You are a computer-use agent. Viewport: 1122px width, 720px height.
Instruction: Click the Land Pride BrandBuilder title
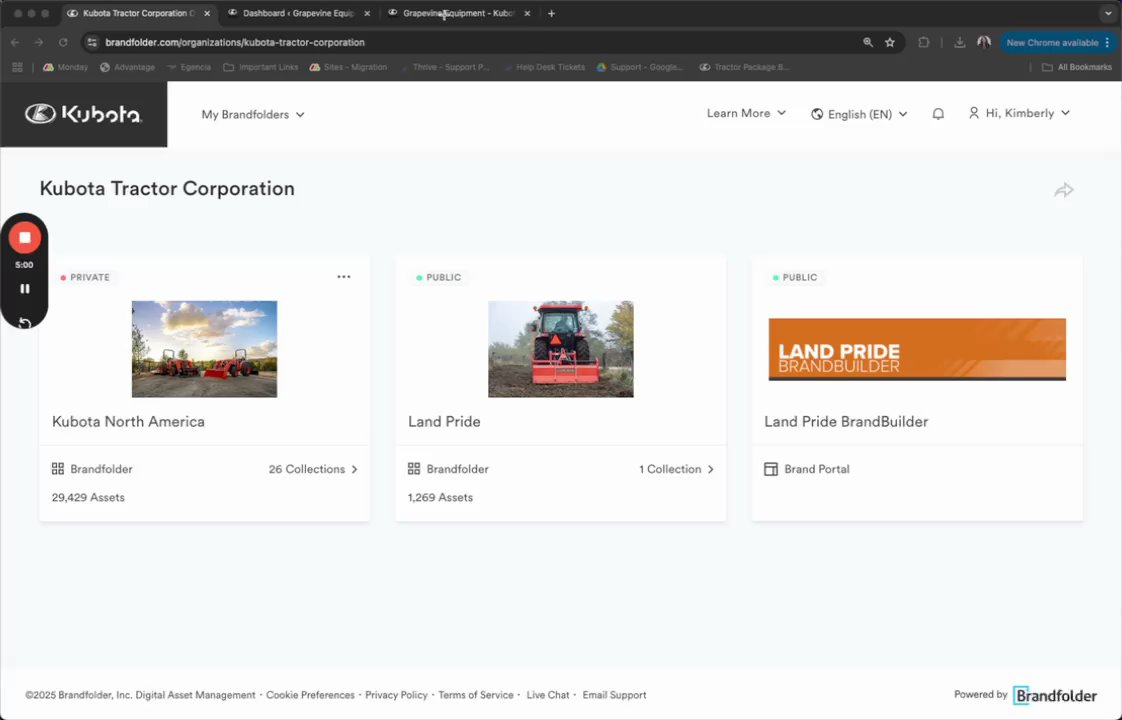(846, 422)
